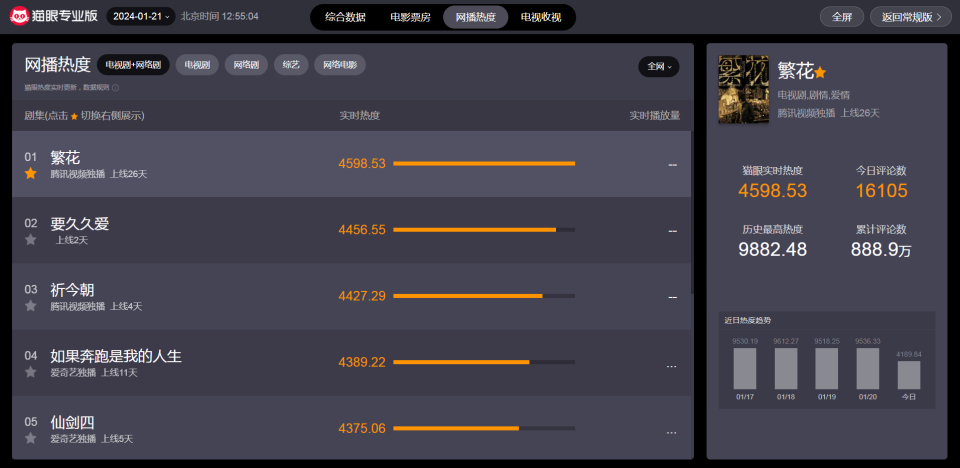
Task: Click the info icon beside 数据规则
Action: [x=116, y=88]
